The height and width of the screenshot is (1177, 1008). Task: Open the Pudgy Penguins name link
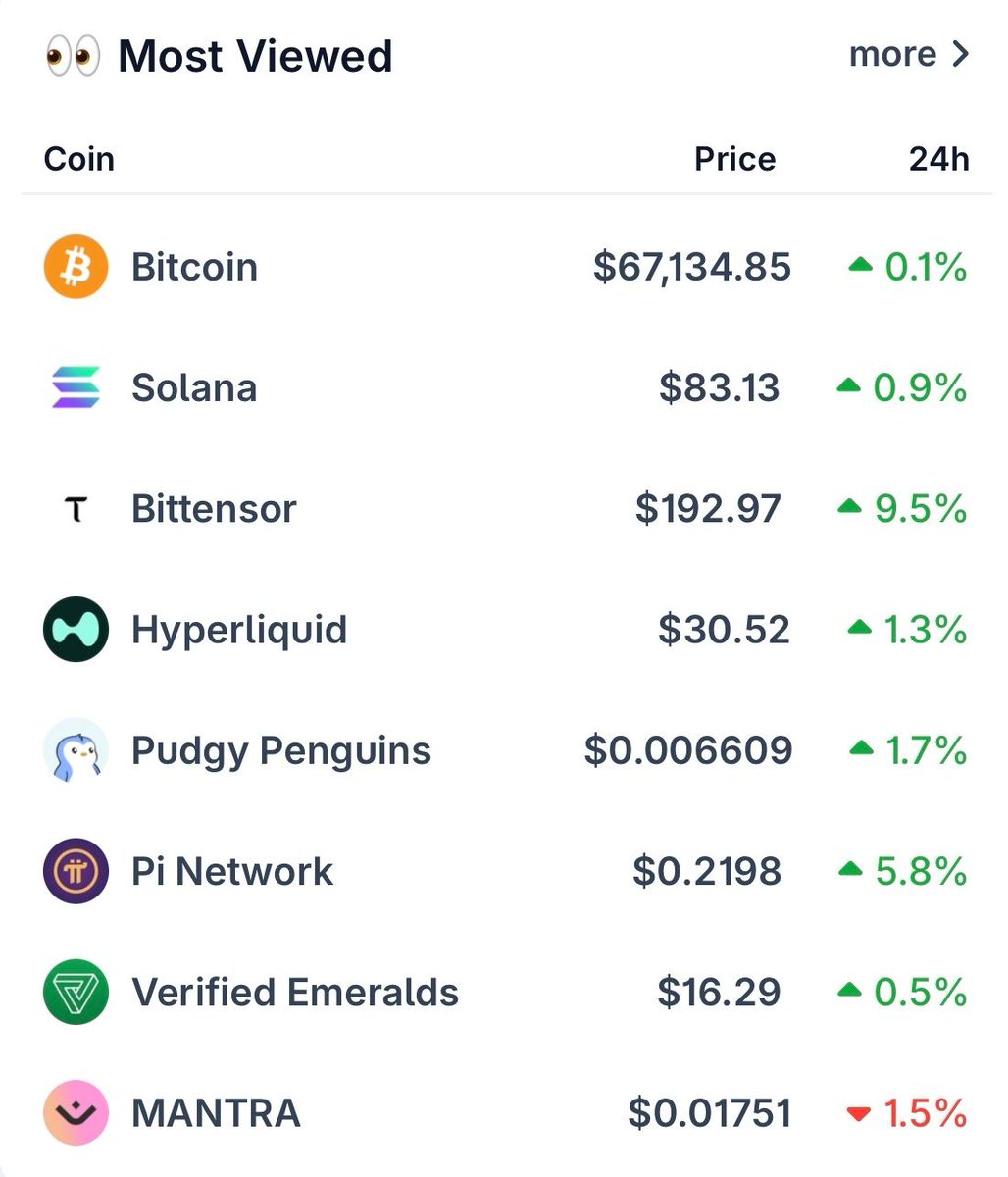(x=281, y=750)
